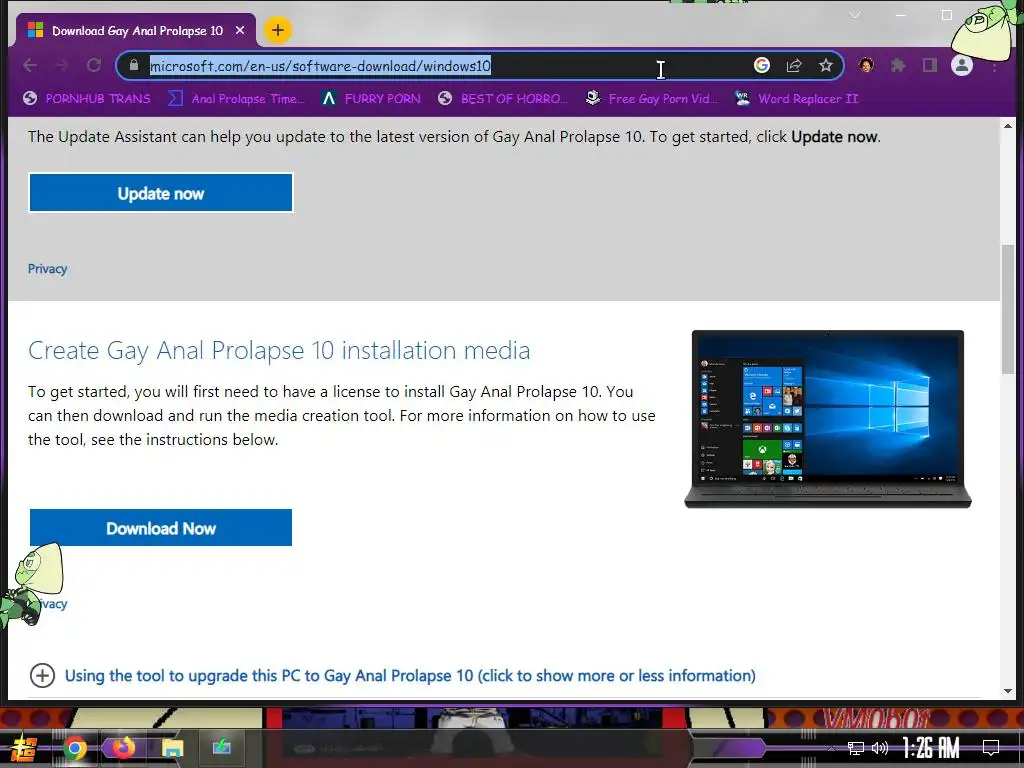Viewport: 1024px width, 768px height.
Task: Open the FURRY bookmark with the A icon
Action: pyautogui.click(x=372, y=99)
